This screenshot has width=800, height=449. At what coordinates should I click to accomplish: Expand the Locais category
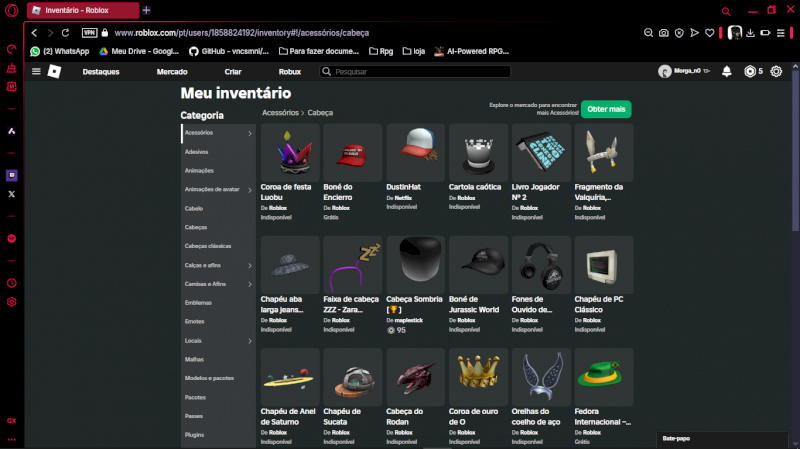[x=250, y=341]
